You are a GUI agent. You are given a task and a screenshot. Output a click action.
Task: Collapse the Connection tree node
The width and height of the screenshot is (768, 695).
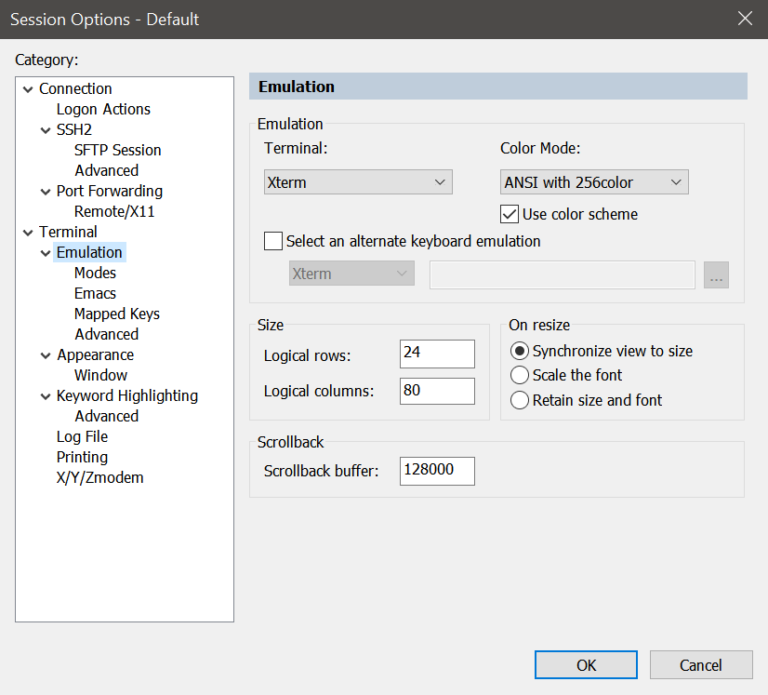(x=28, y=89)
